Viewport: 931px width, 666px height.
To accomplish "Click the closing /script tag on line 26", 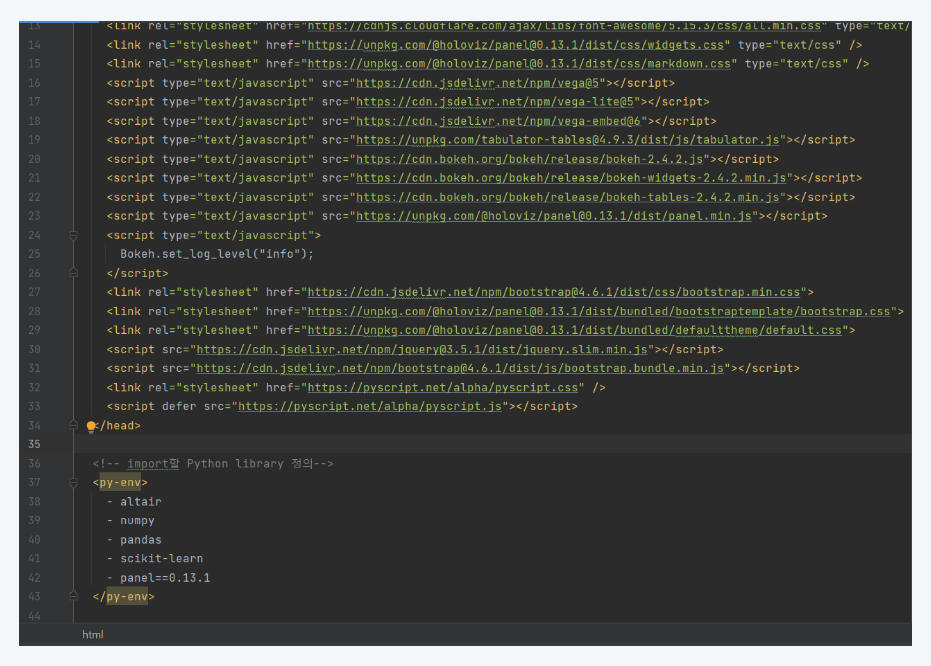I will tap(138, 273).
